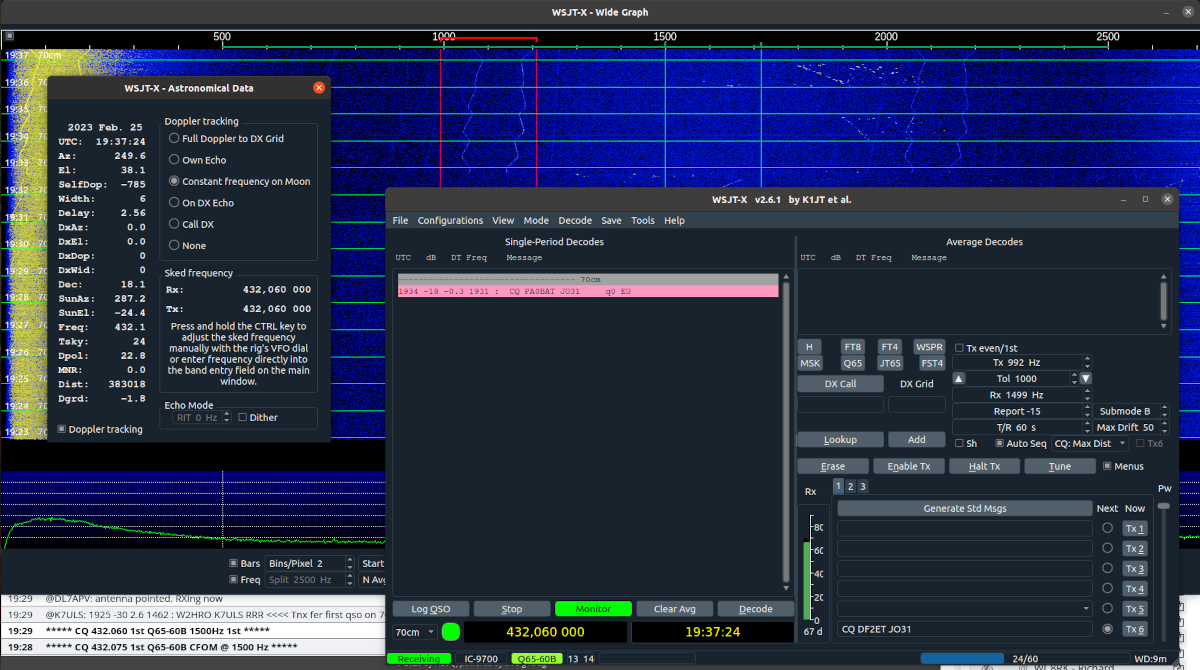
Task: Switch to FT4 mode
Action: pos(889,347)
